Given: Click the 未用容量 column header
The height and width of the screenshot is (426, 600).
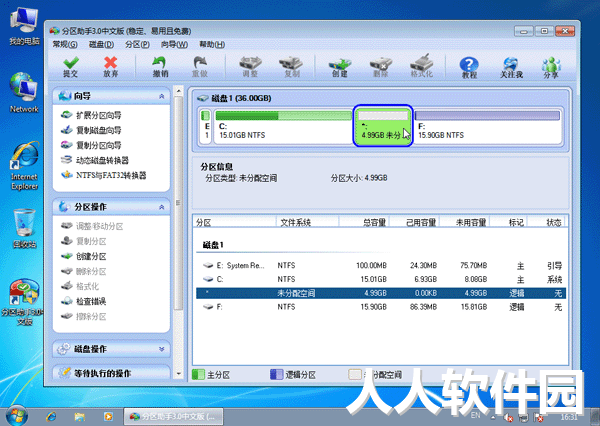Looking at the screenshot, I should pos(465,222).
